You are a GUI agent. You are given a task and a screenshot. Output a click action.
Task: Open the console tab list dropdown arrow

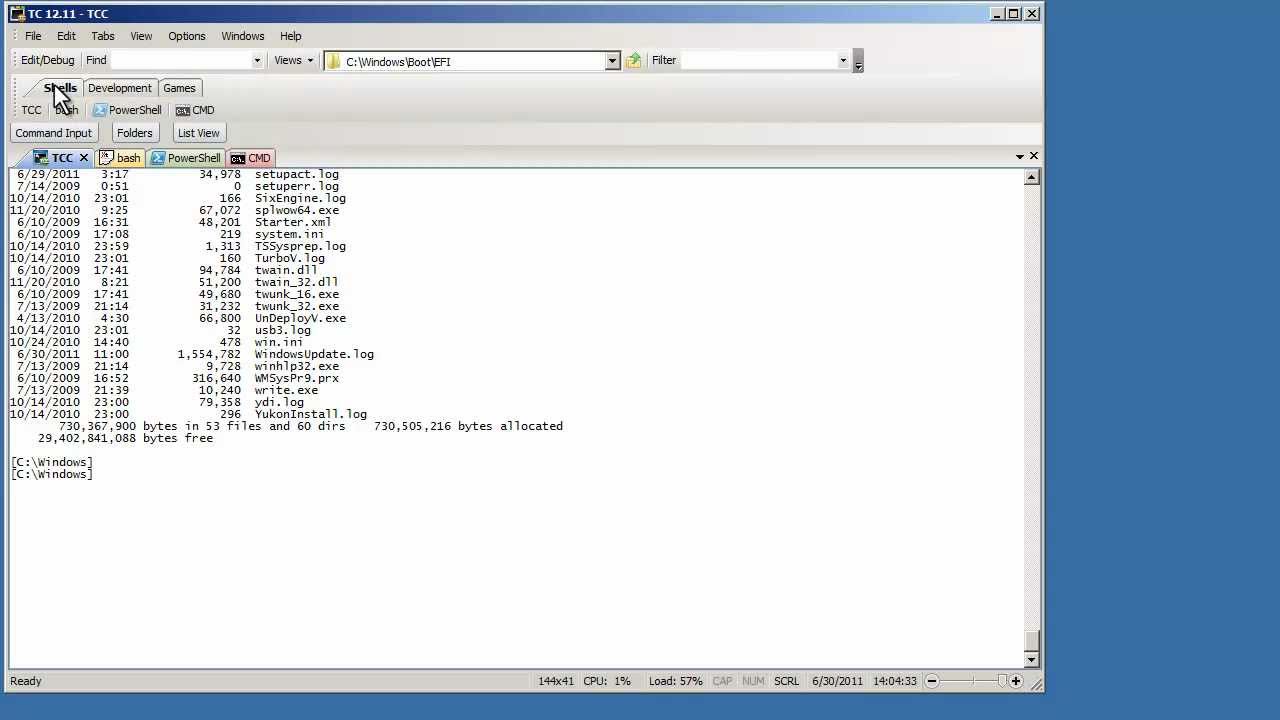[1019, 157]
